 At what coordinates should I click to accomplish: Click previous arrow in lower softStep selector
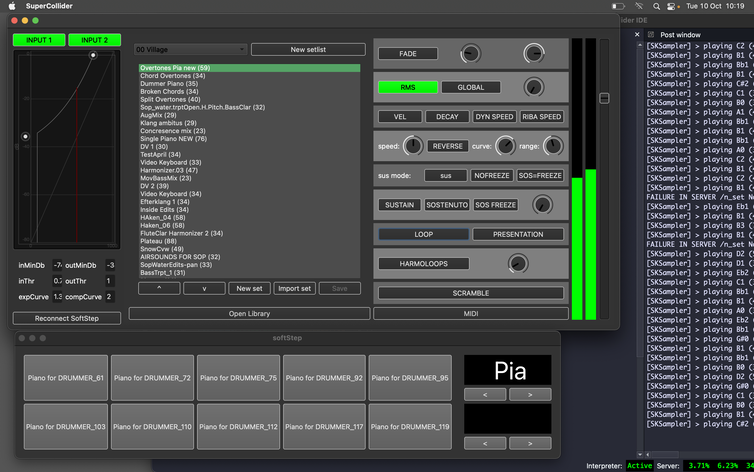(x=485, y=442)
